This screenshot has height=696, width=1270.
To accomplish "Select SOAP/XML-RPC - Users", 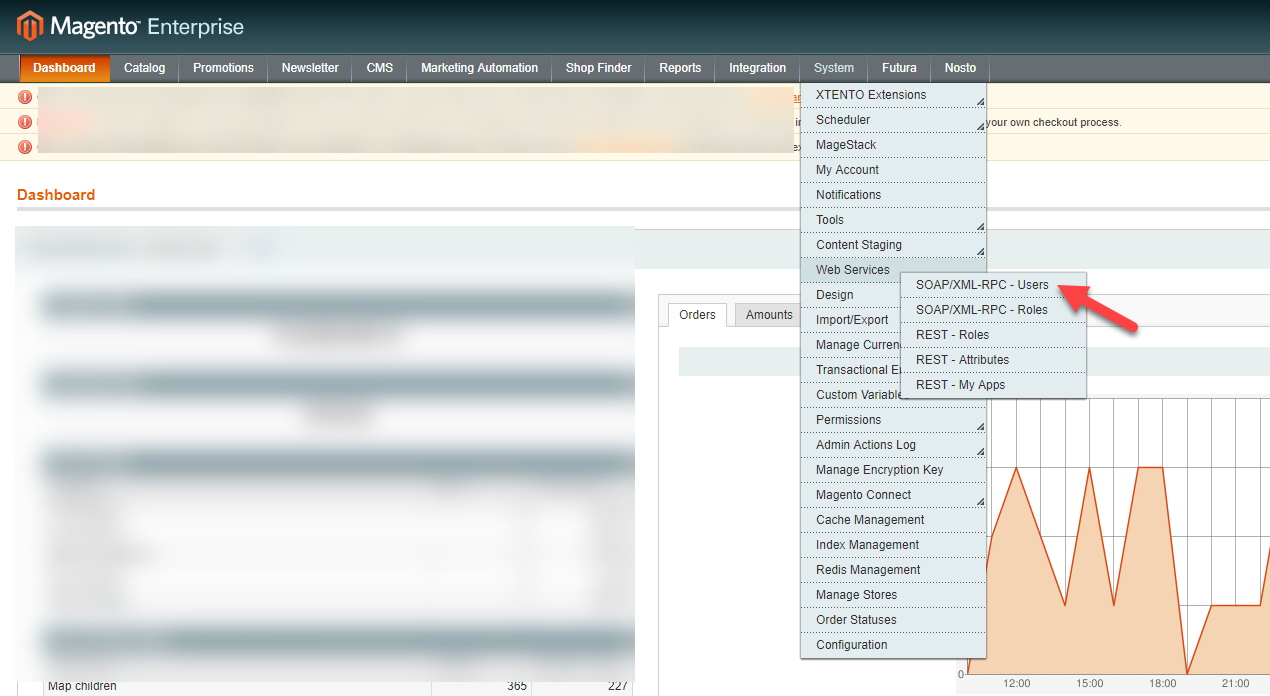I will click(993, 285).
